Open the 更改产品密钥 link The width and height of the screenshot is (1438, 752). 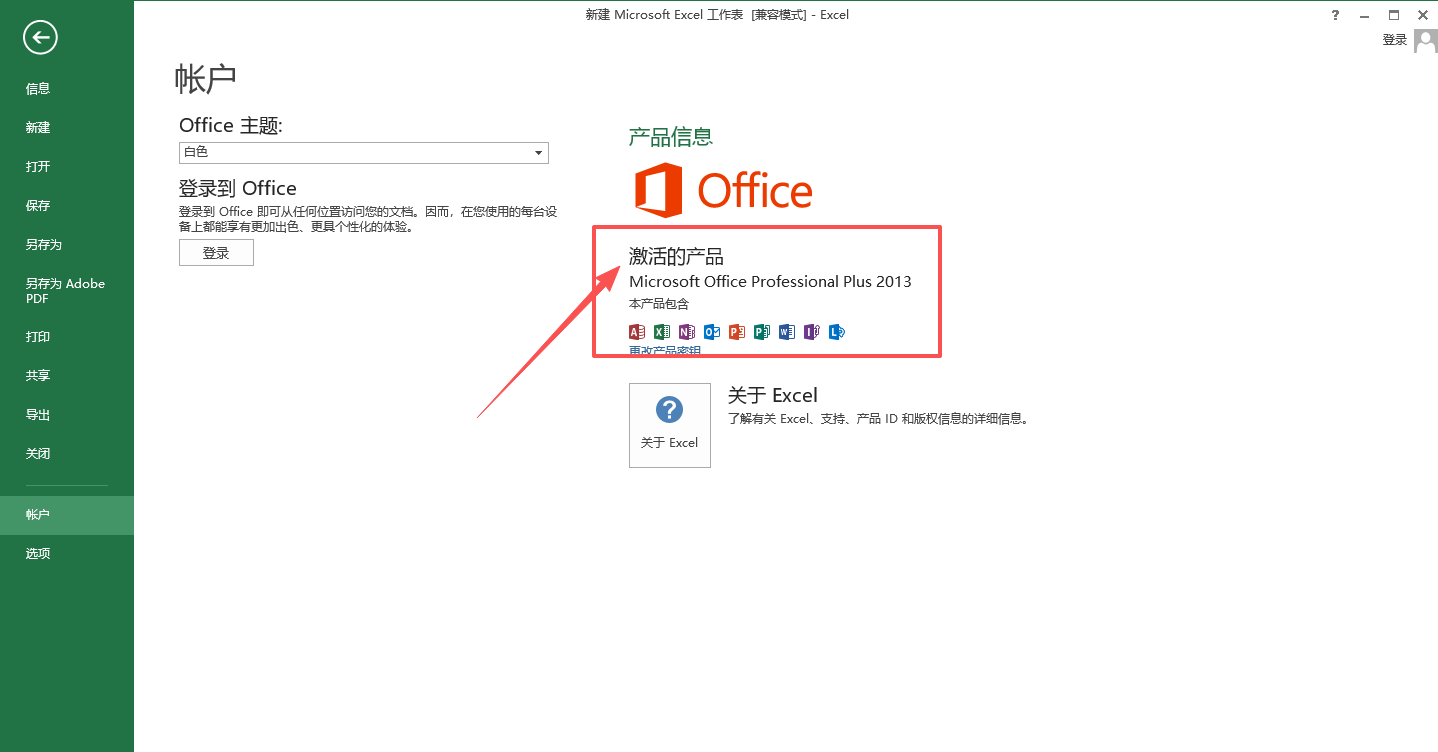663,351
